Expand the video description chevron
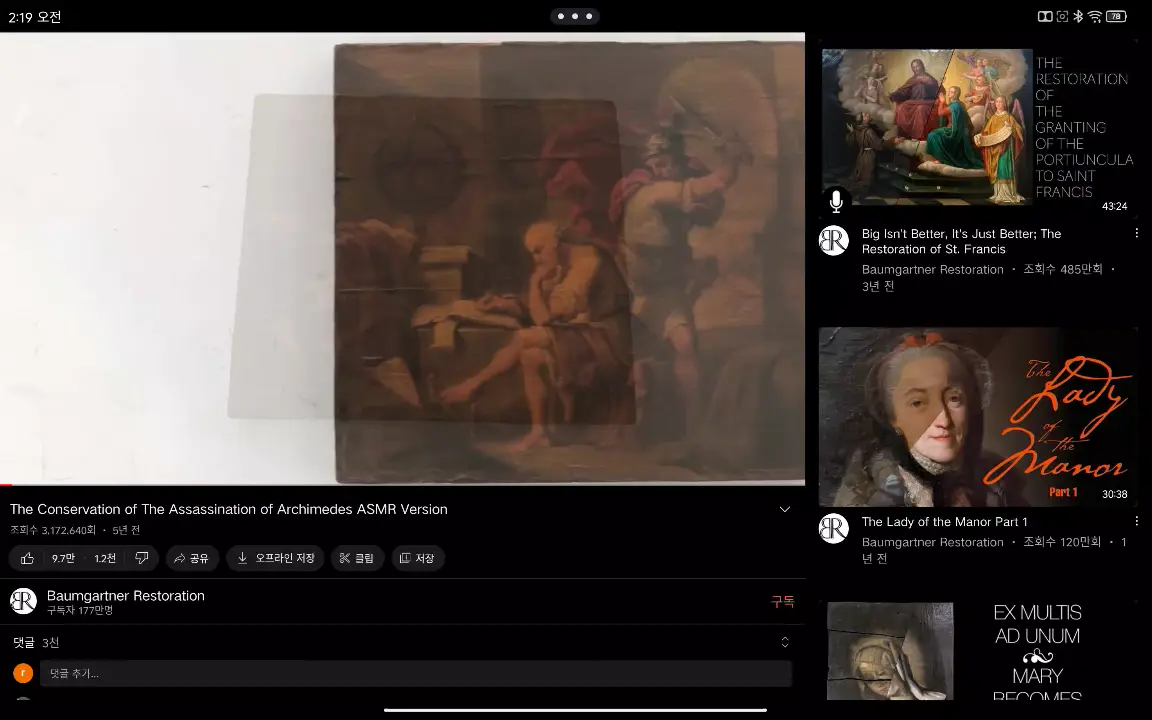Image resolution: width=1152 pixels, height=720 pixels. [x=785, y=509]
